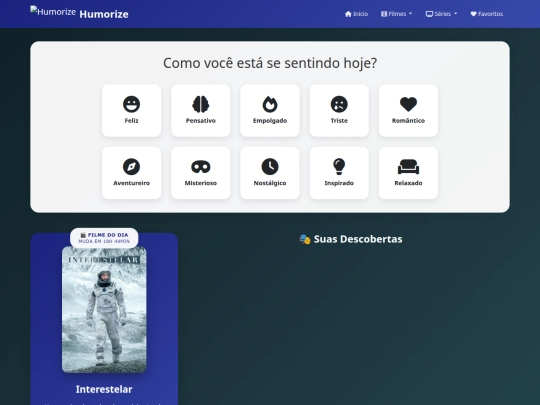Click the Misterioso label text
Image resolution: width=540 pixels, height=405 pixels.
(x=201, y=183)
